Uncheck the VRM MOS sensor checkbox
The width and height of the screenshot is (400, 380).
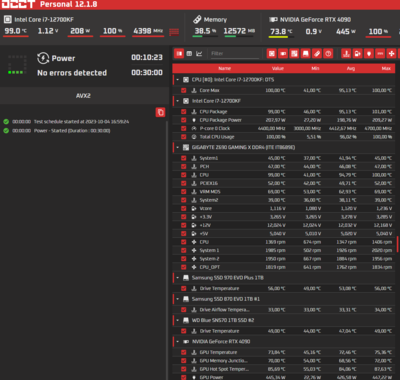[x=183, y=192]
